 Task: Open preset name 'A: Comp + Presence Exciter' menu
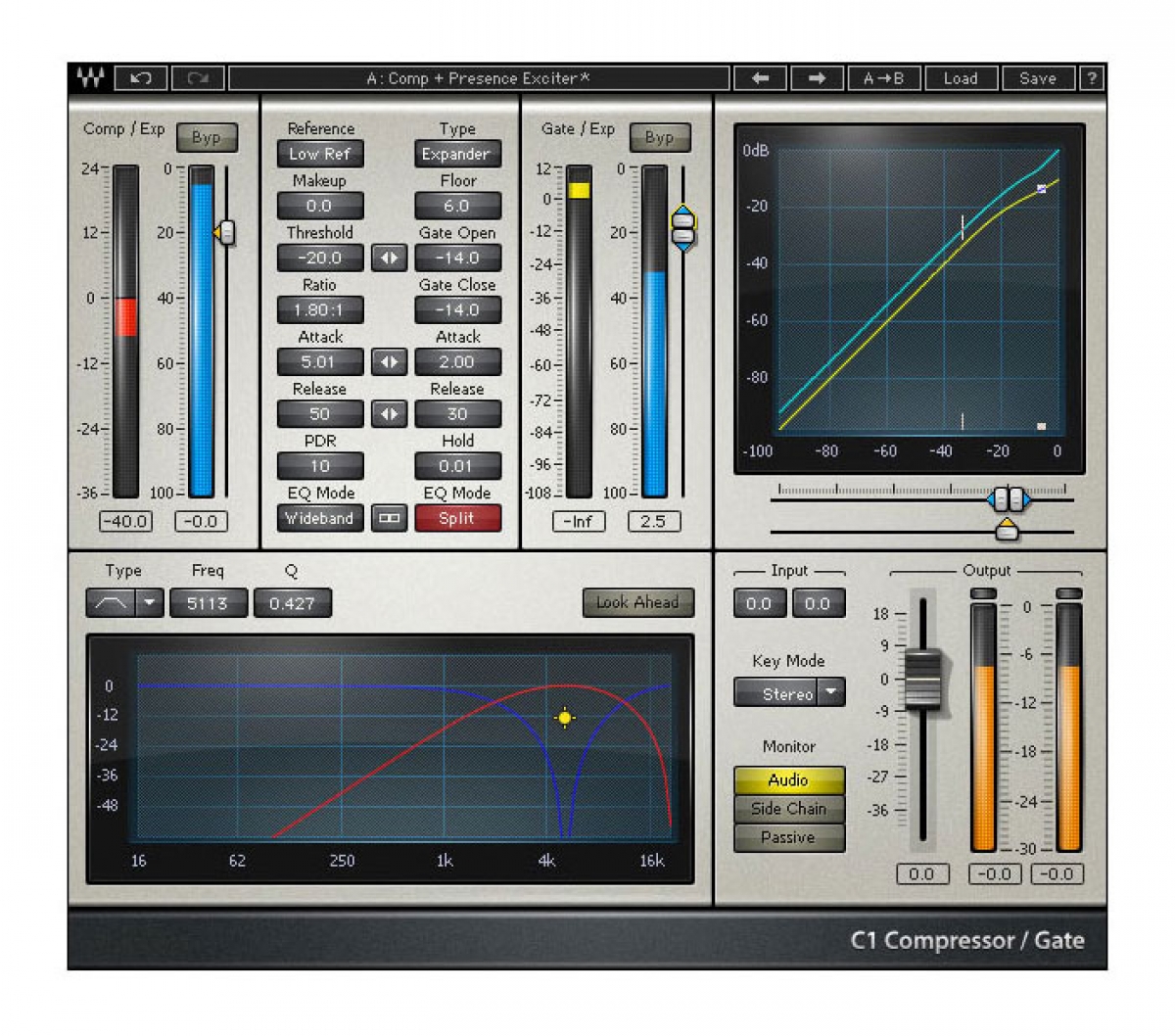479,78
